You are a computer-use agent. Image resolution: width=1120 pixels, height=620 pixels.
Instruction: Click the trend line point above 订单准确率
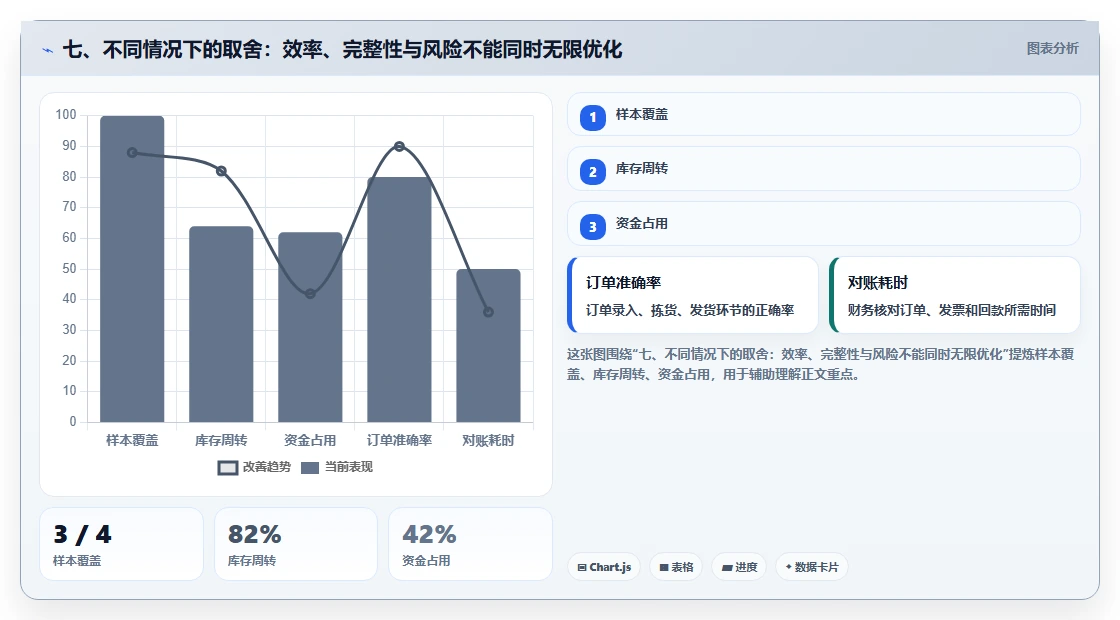[x=399, y=146]
